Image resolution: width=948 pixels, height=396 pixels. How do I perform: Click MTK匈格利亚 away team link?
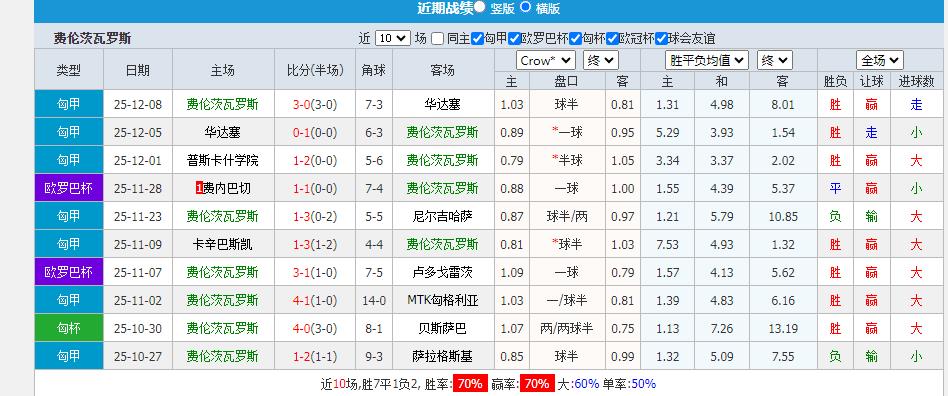(443, 300)
